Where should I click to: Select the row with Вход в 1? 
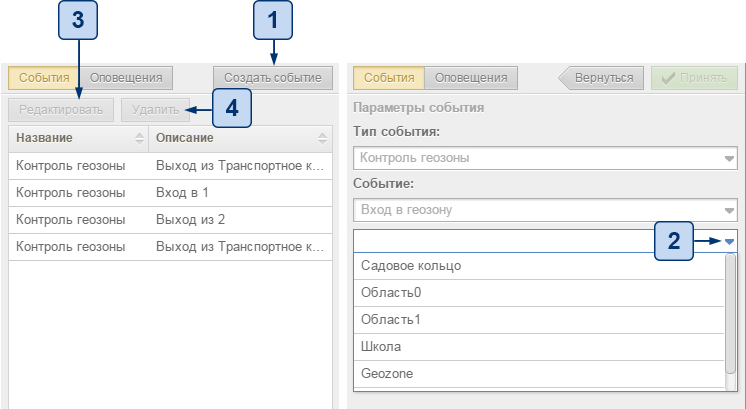(170, 193)
